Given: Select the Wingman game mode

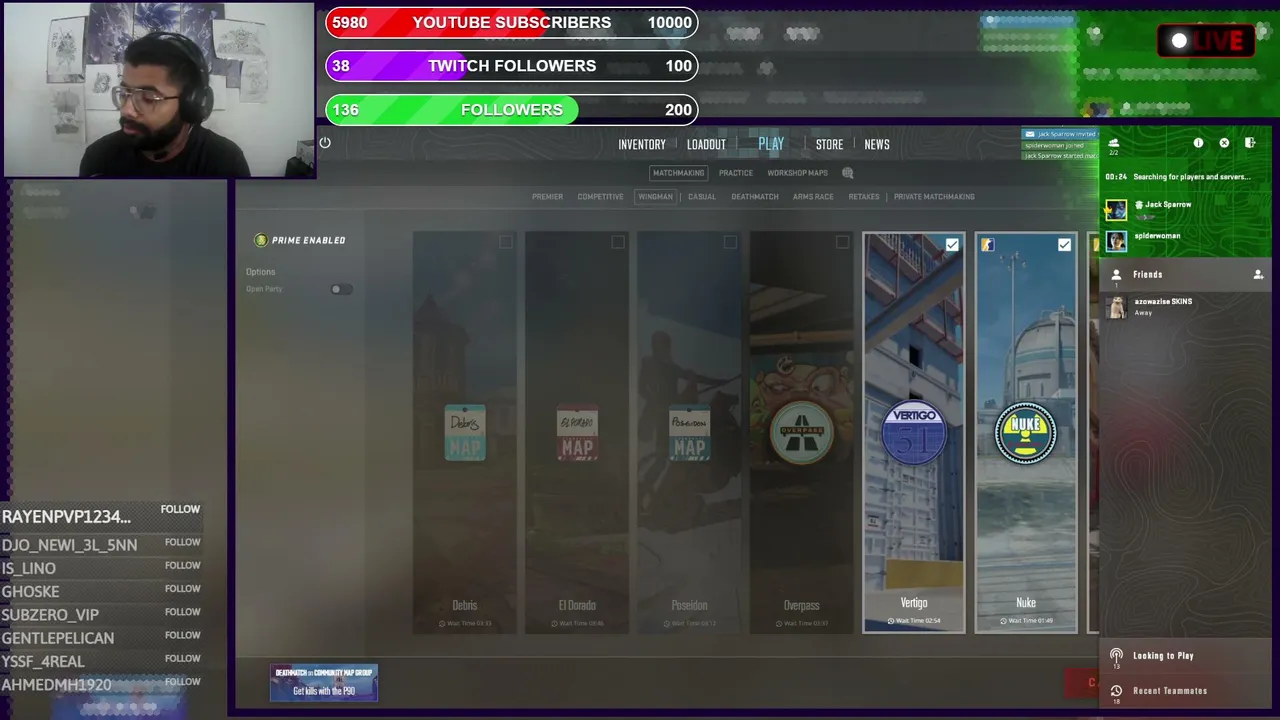Looking at the screenshot, I should (656, 197).
